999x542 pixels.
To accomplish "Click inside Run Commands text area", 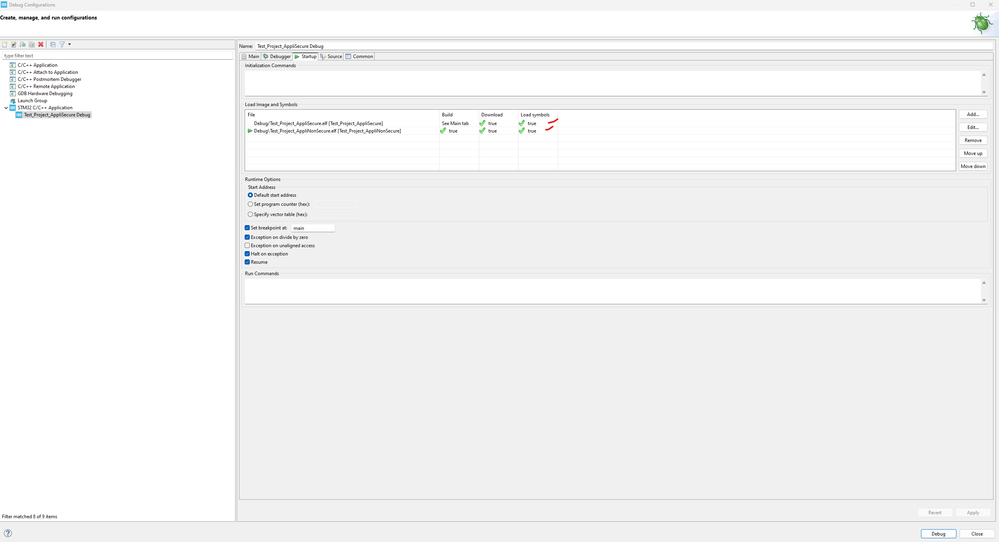I will click(612, 290).
